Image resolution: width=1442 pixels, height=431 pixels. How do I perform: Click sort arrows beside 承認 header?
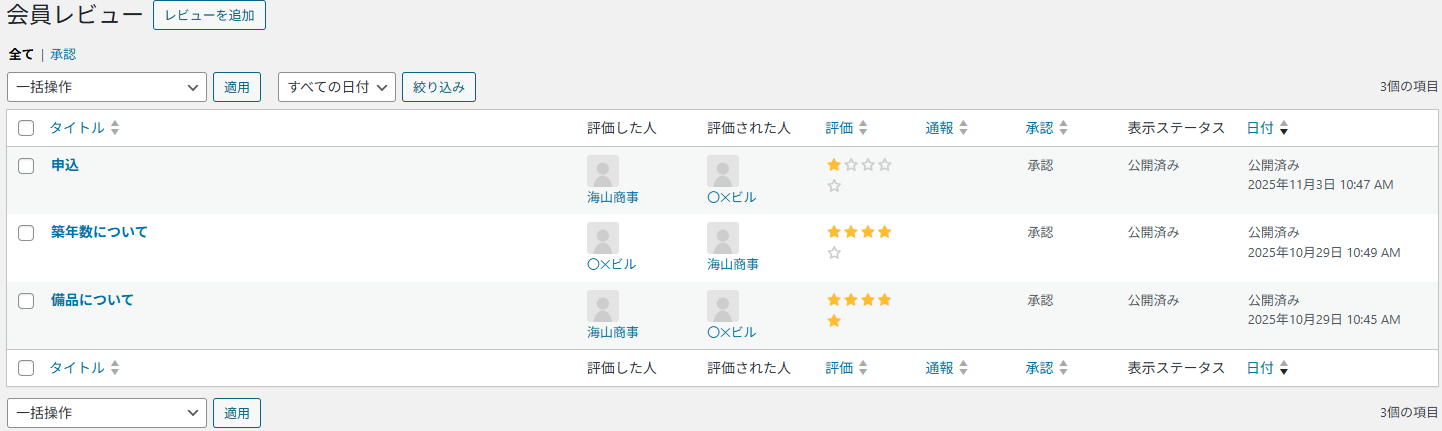1064,128
